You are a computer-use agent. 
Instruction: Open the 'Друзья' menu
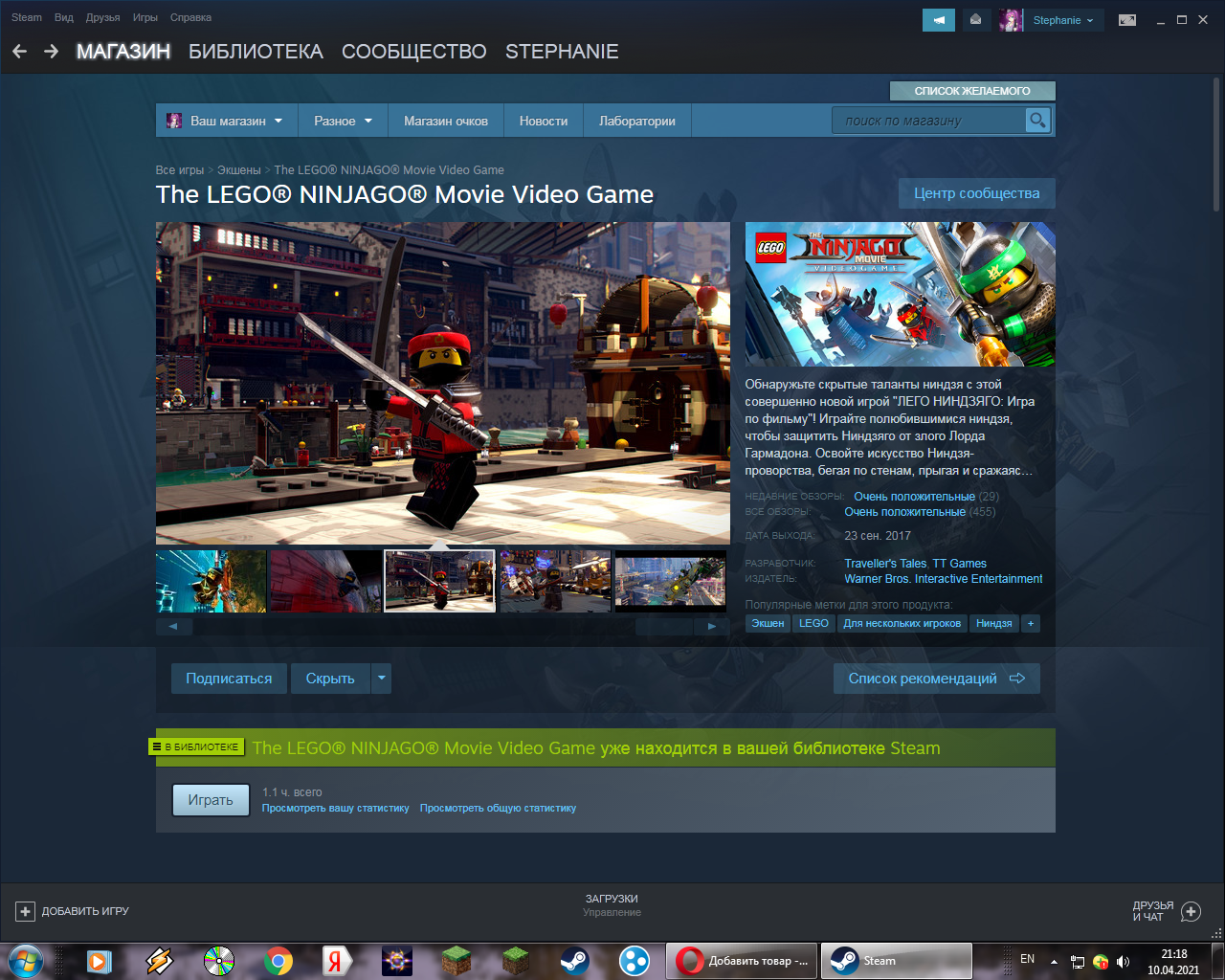click(x=102, y=17)
